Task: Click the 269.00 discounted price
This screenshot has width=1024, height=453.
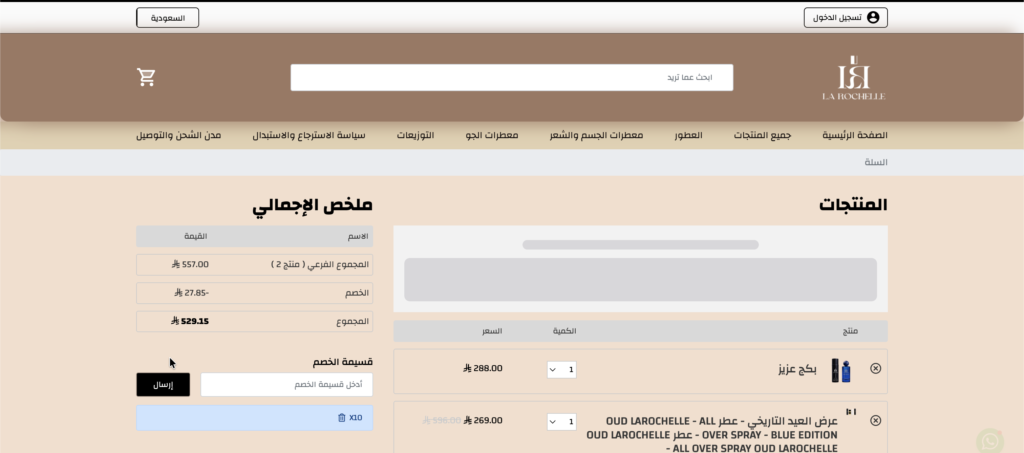Action: pos(483,420)
